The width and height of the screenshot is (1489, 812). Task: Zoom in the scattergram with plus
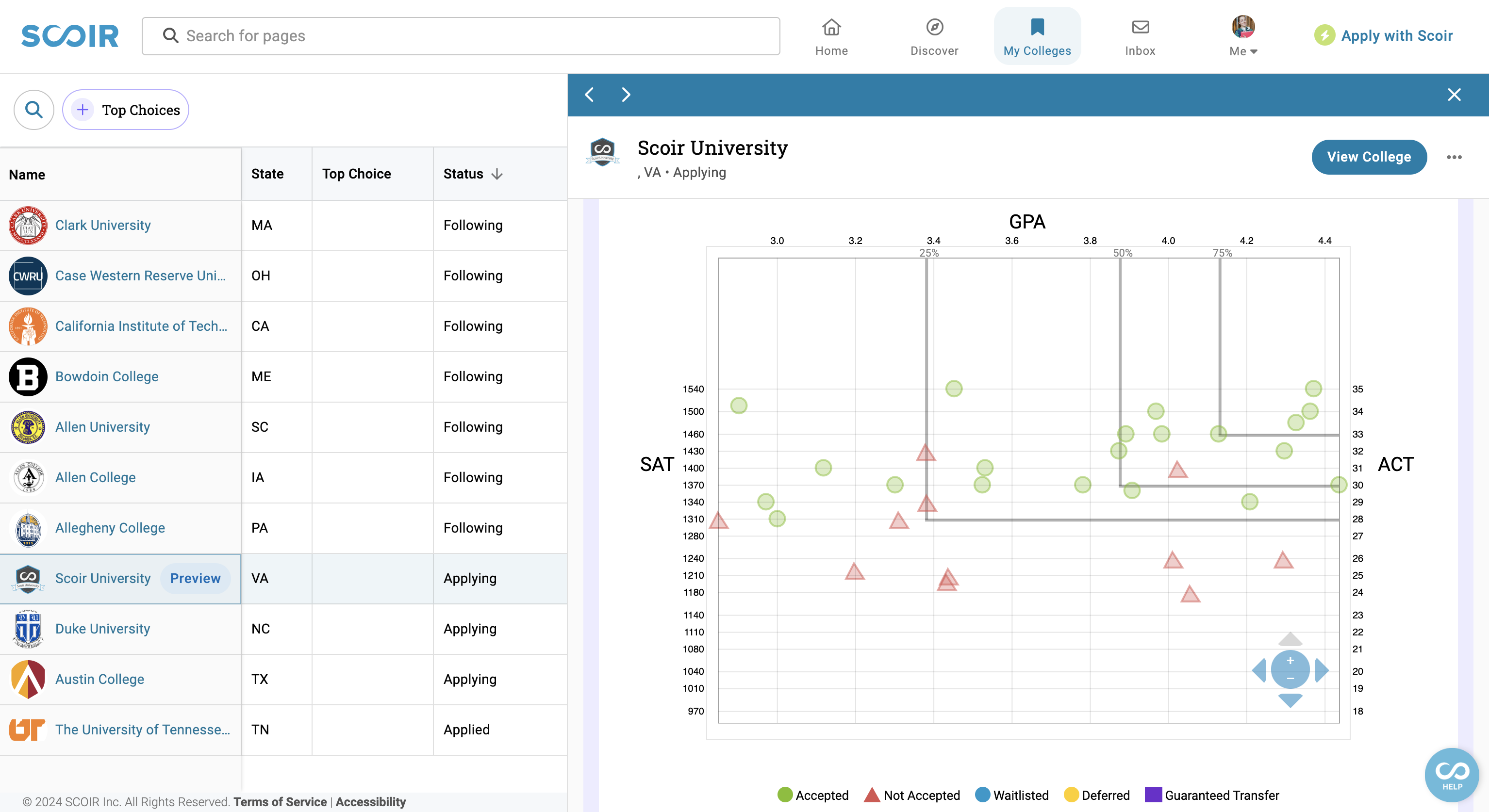1290,661
